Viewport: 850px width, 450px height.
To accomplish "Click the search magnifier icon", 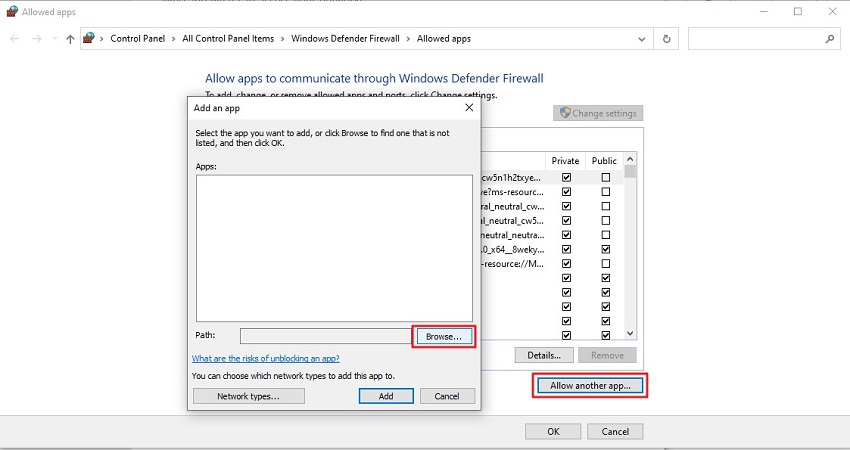I will (x=830, y=39).
